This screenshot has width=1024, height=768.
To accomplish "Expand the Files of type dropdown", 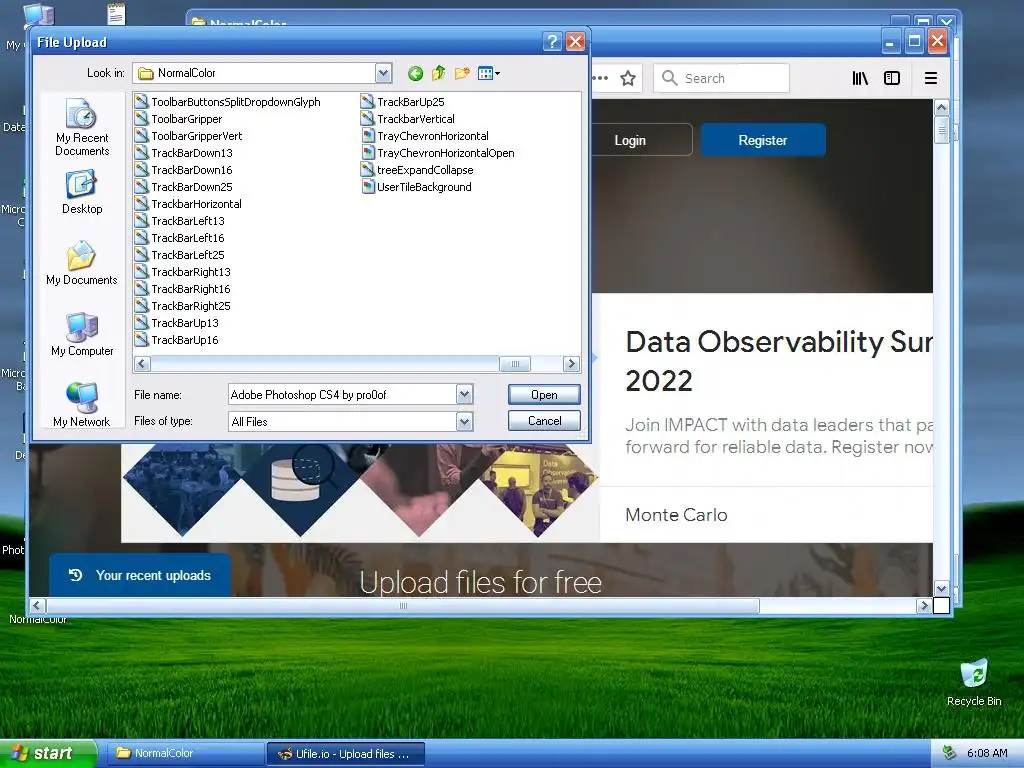I will coord(464,421).
